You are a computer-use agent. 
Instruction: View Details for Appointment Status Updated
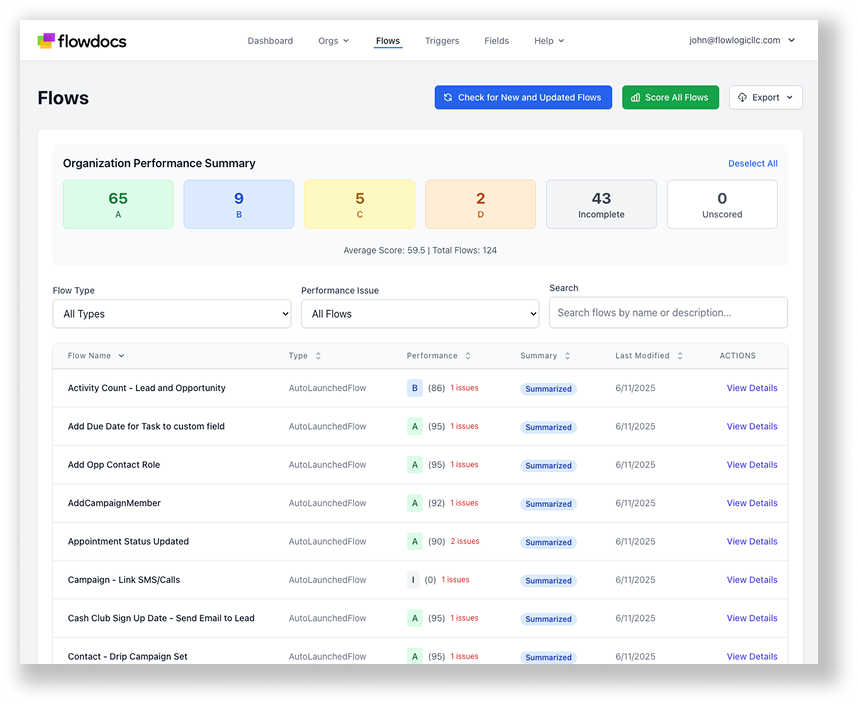coord(752,541)
